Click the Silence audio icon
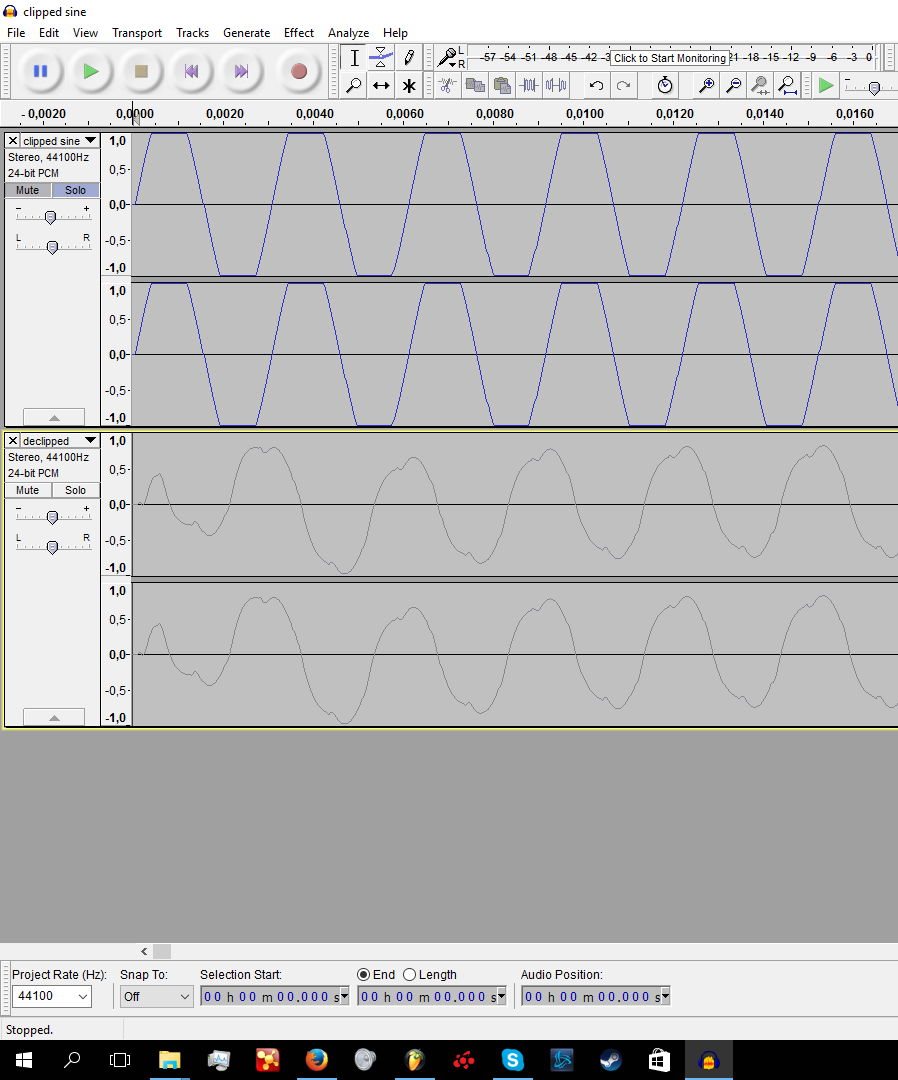The image size is (898, 1080). (556, 85)
